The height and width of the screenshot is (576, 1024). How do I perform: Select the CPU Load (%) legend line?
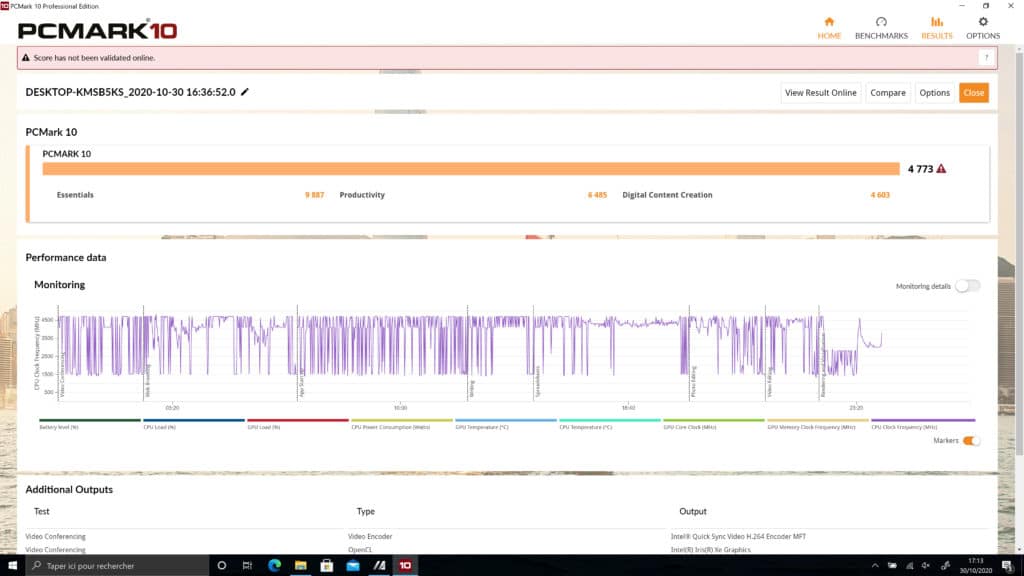[193, 421]
